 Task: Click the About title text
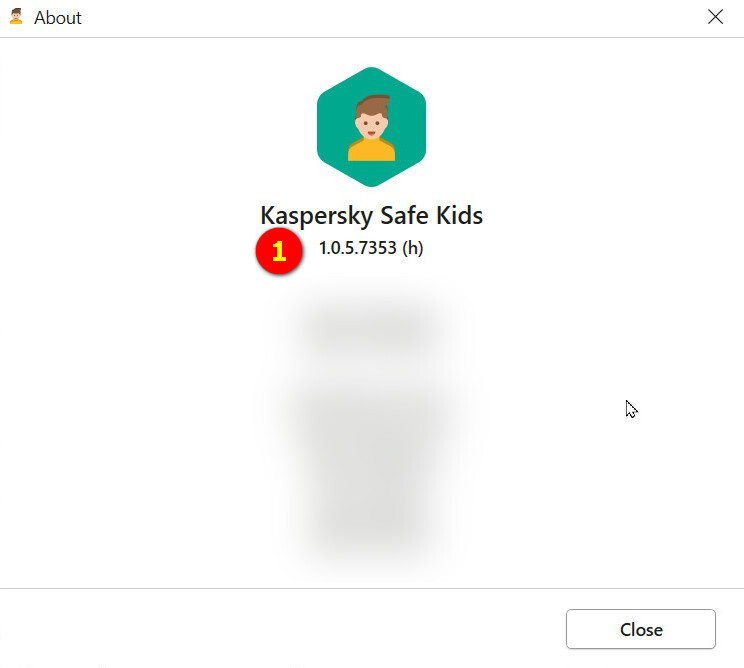58,18
